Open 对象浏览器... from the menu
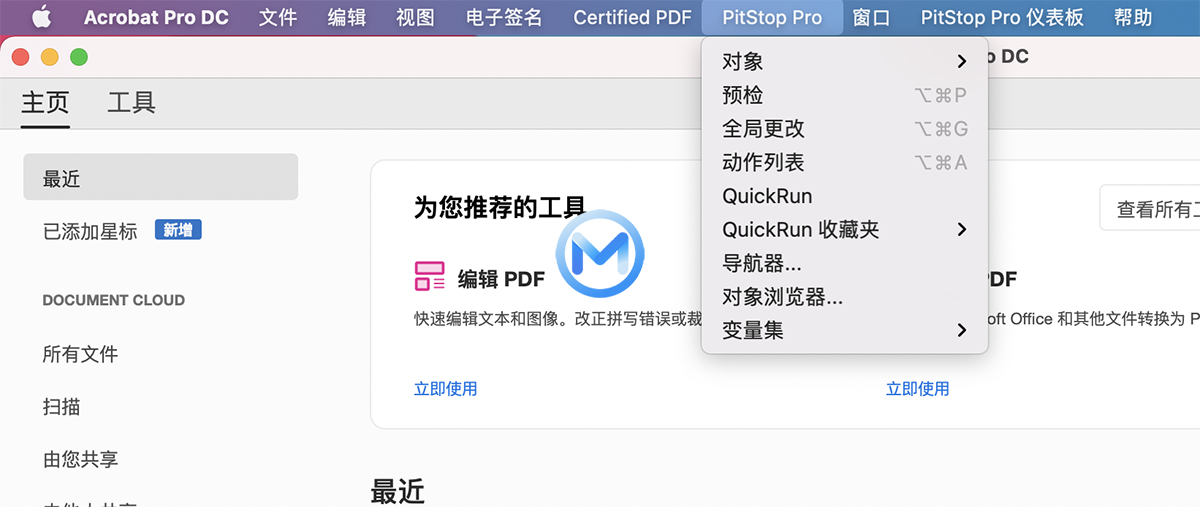This screenshot has width=1200, height=507. 845,297
